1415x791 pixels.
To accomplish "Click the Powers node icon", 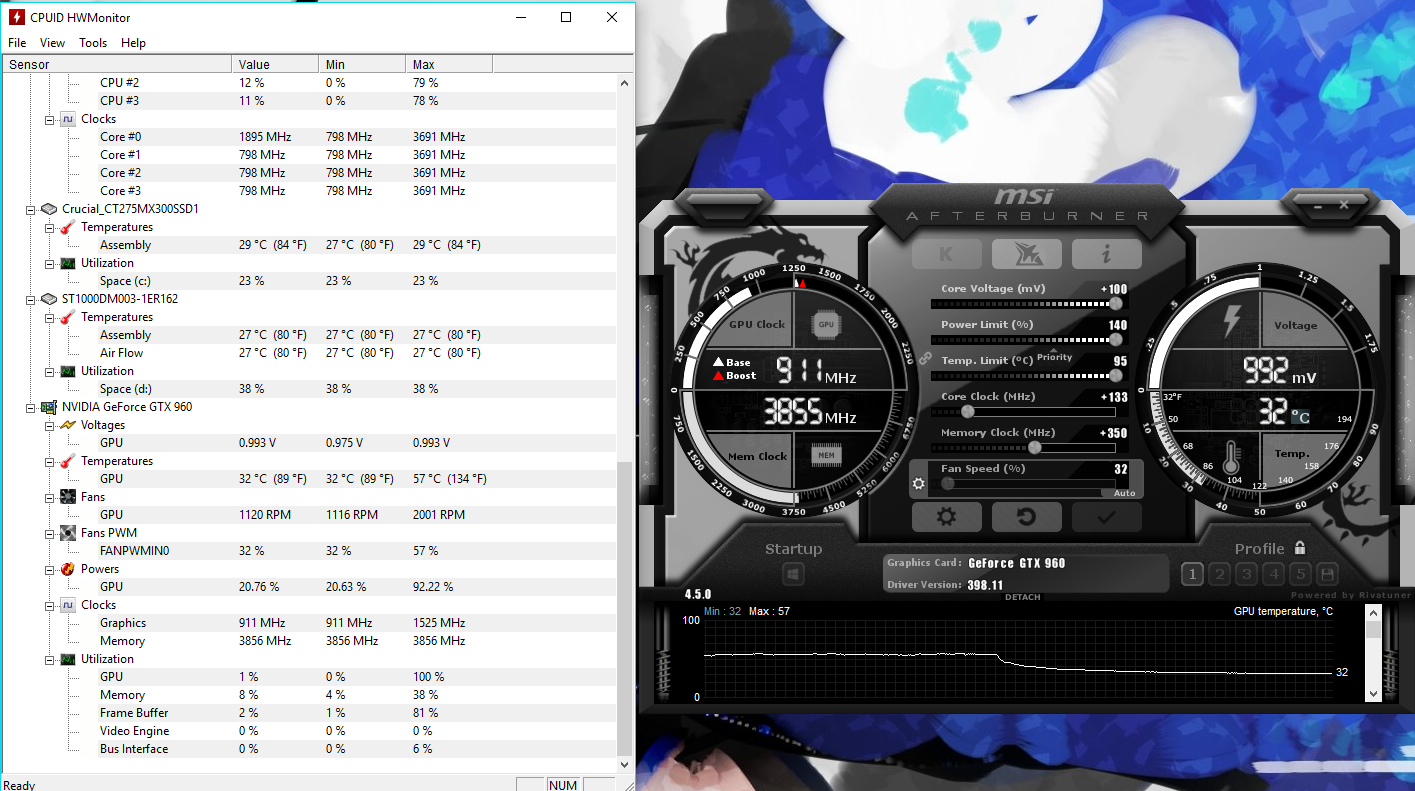I will click(x=68, y=569).
